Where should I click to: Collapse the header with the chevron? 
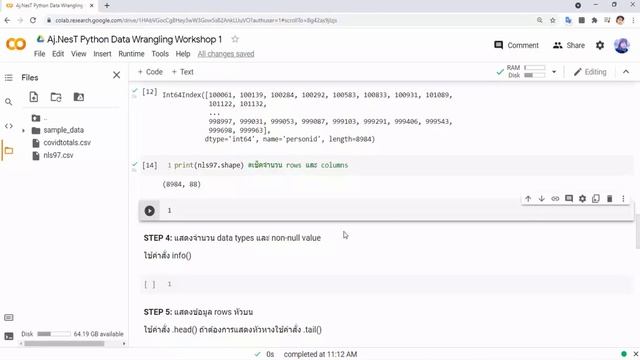click(626, 72)
